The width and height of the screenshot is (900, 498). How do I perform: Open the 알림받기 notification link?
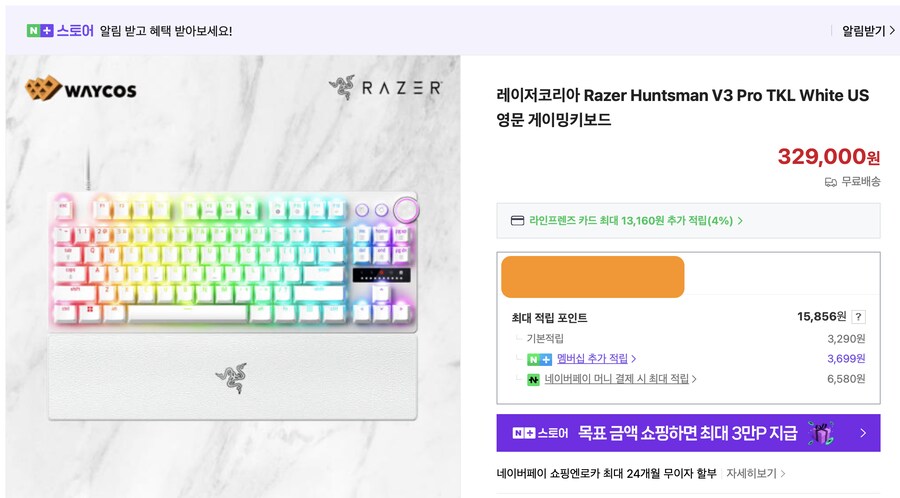click(868, 31)
